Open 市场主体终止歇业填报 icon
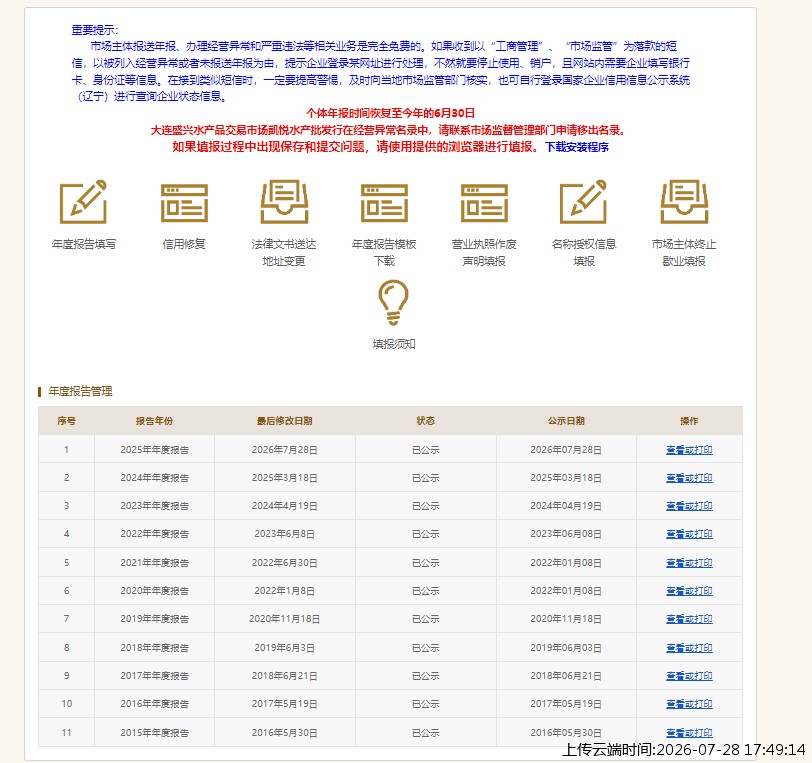The height and width of the screenshot is (763, 812). point(684,202)
